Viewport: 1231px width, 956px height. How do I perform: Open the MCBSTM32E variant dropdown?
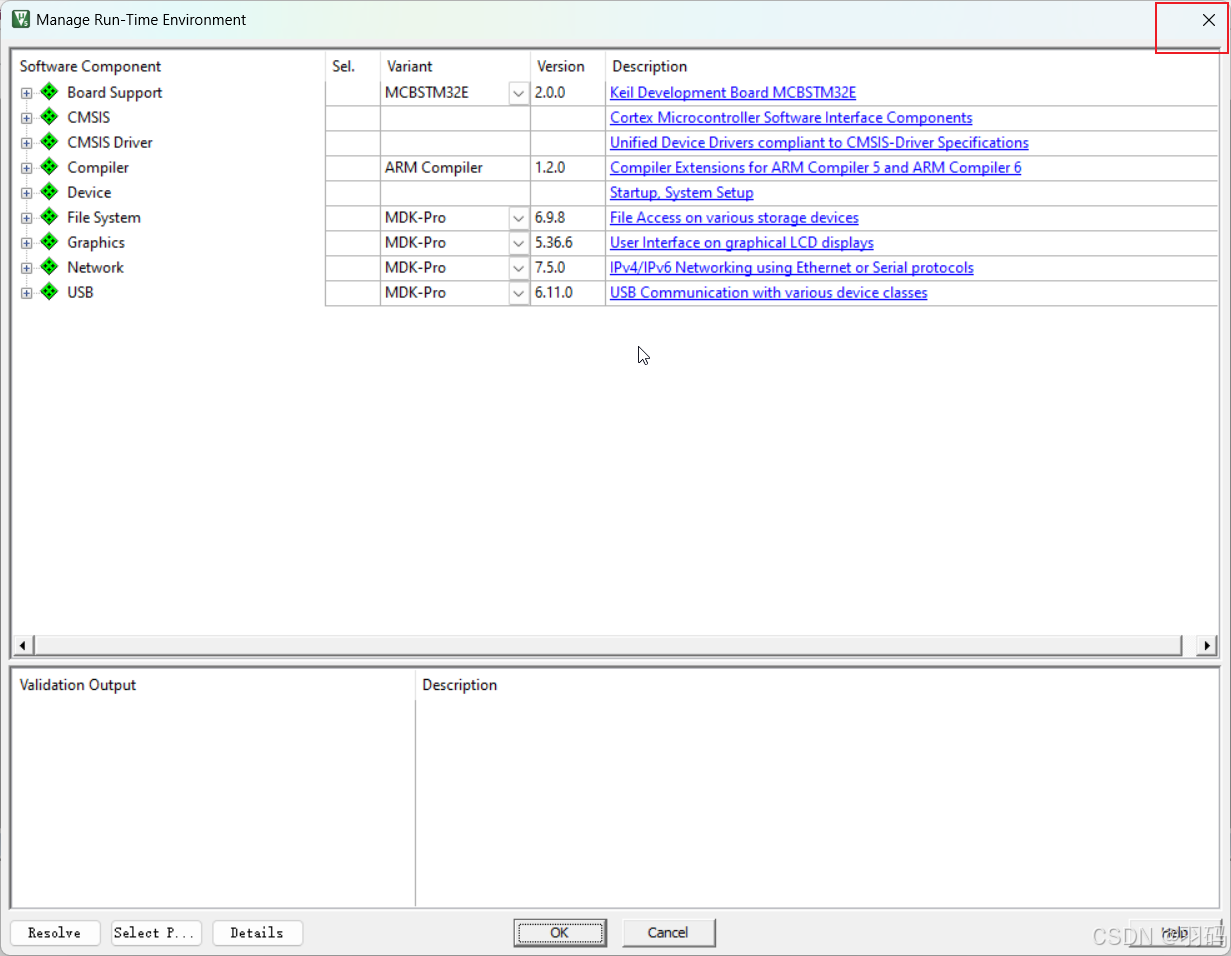point(519,93)
